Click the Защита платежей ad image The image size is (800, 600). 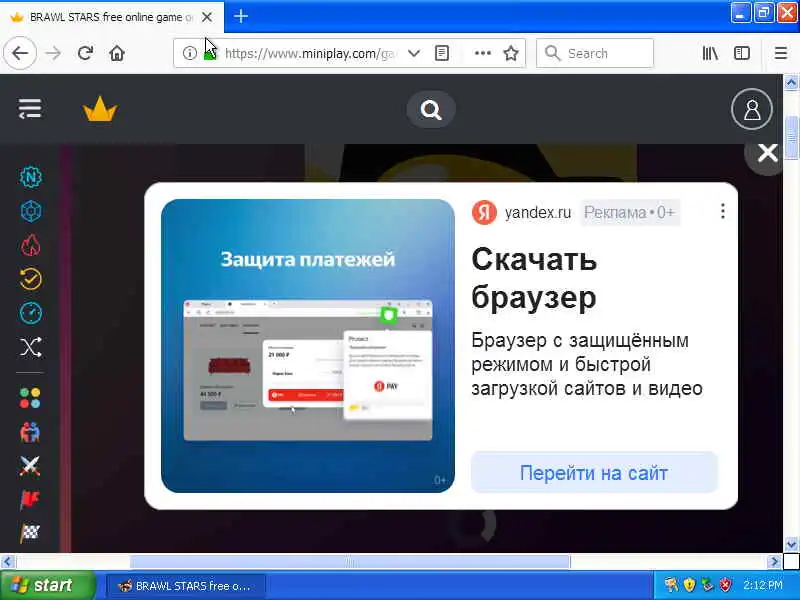[308, 346]
